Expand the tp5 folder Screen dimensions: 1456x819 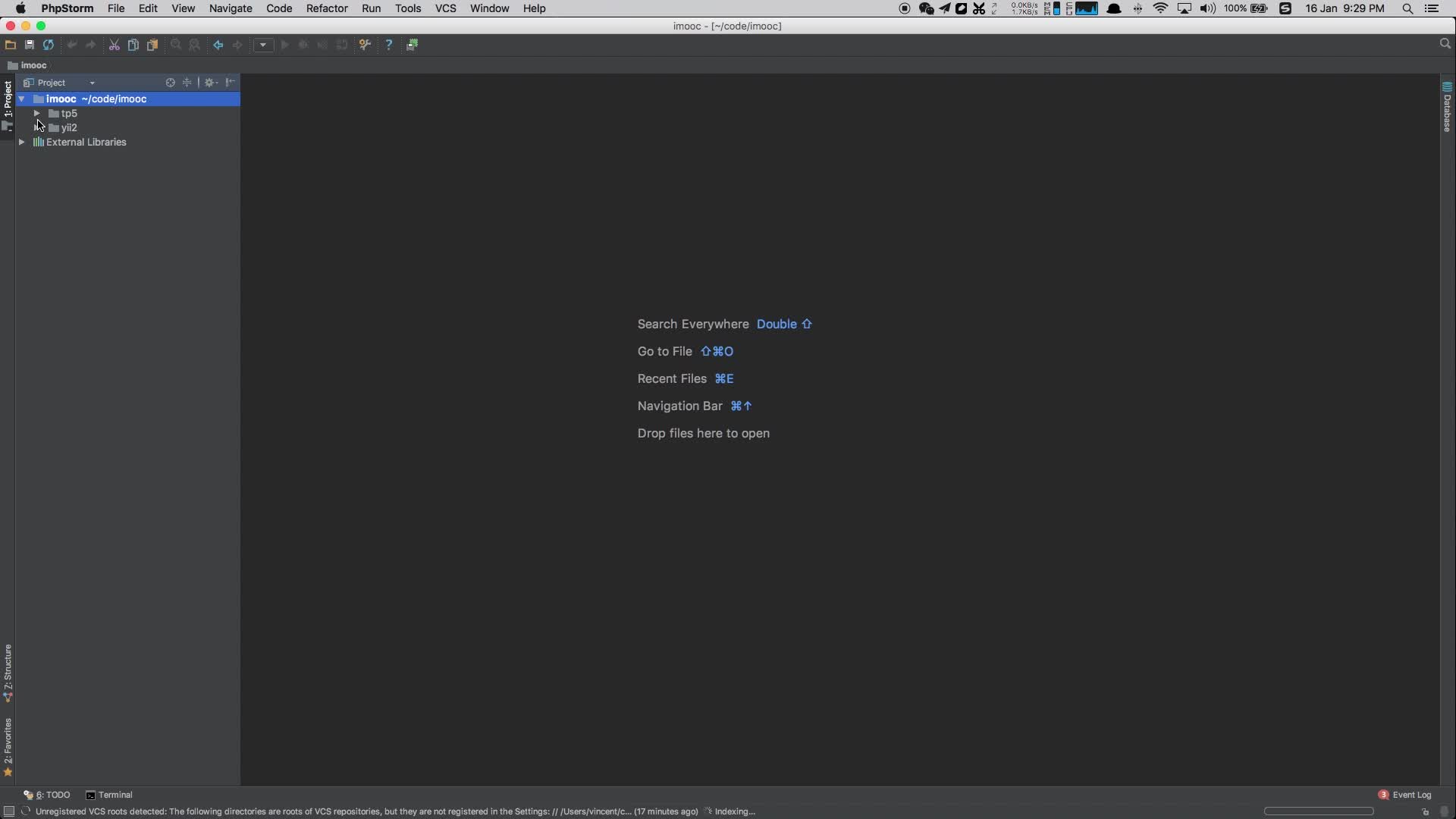coord(36,114)
